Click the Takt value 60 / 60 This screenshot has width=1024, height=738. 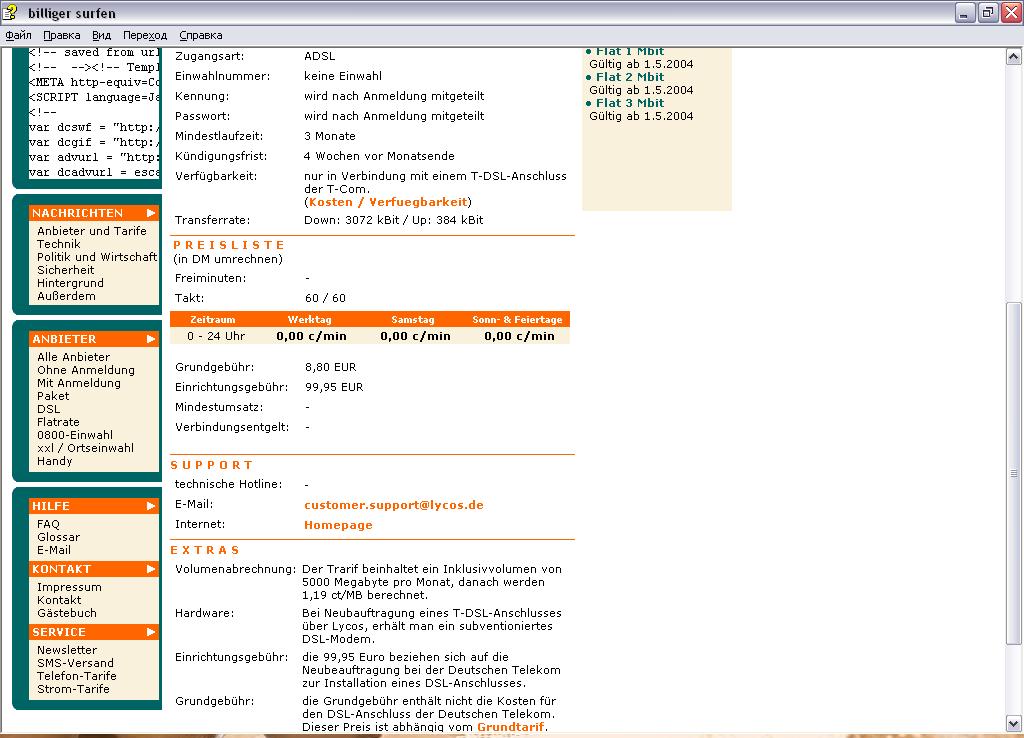click(x=325, y=298)
